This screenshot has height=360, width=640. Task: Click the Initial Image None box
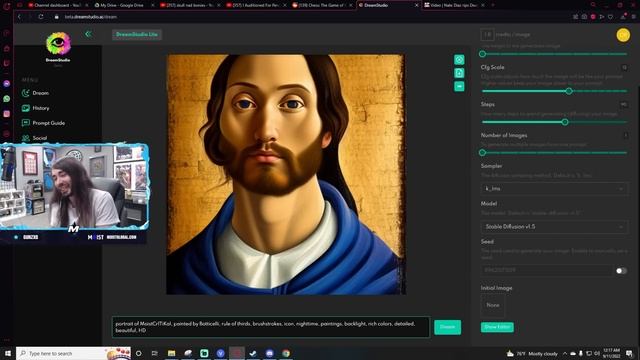point(493,305)
